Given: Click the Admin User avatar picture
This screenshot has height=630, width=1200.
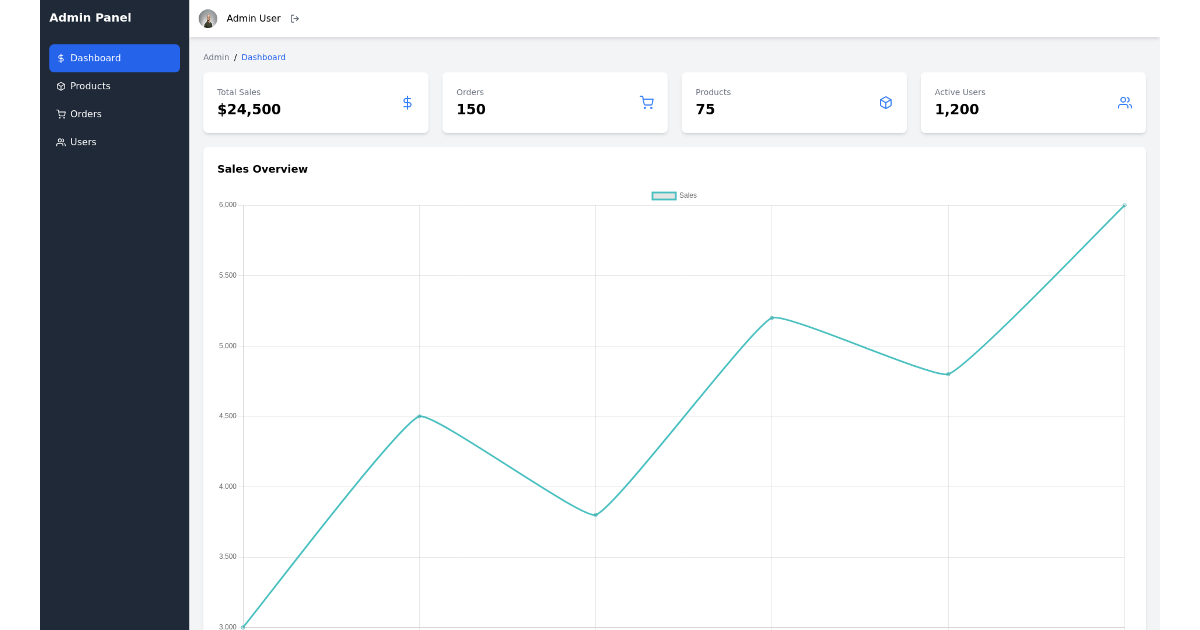Looking at the screenshot, I should click(x=208, y=18).
